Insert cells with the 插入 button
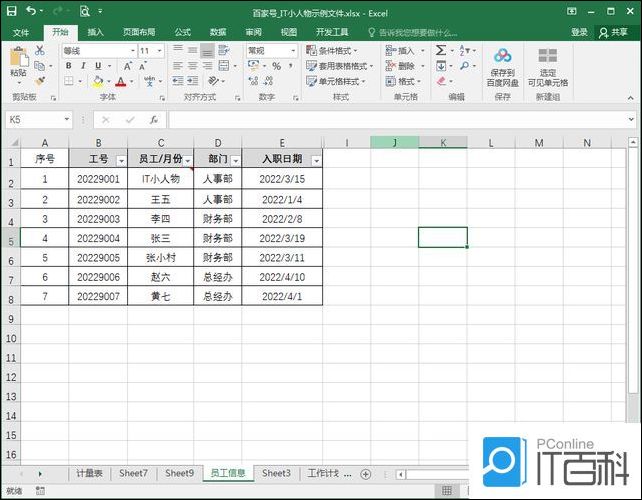Screen dimensions: 642x500 coord(400,51)
